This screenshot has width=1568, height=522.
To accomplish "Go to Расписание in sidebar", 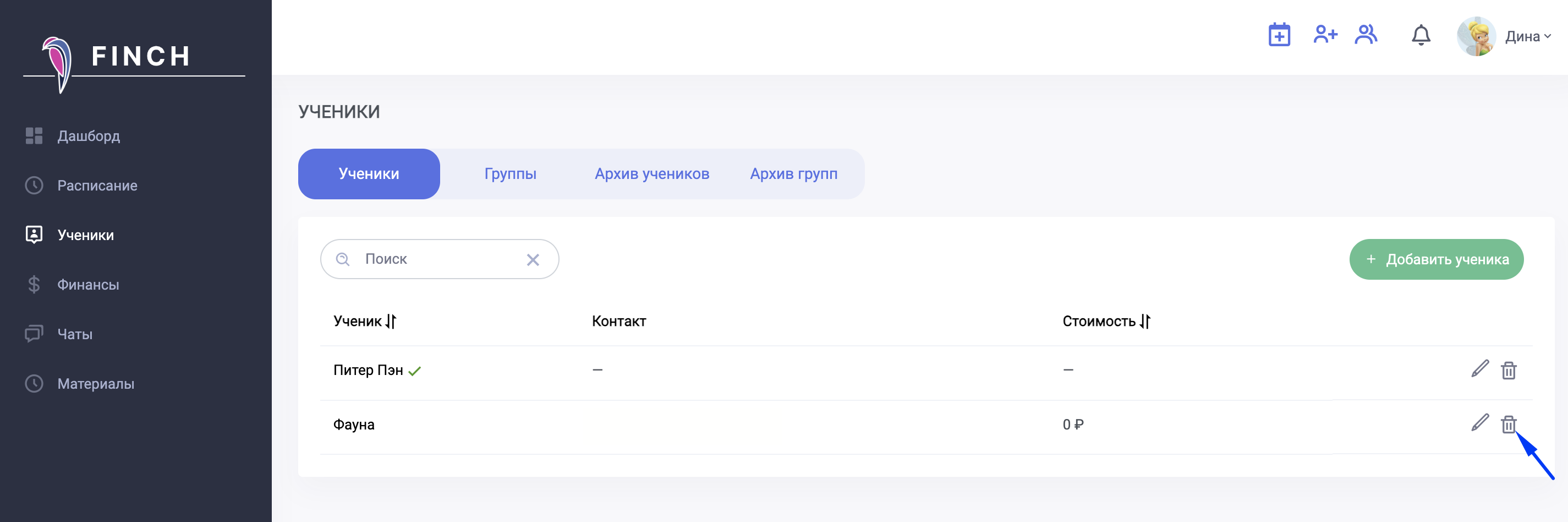I will tap(97, 185).
